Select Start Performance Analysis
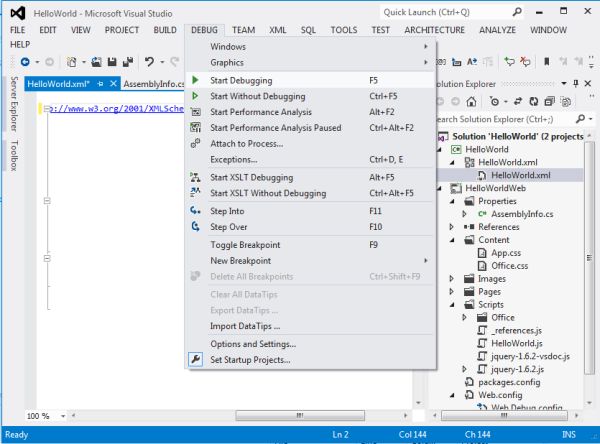The height and width of the screenshot is (444, 600). coord(310,112)
